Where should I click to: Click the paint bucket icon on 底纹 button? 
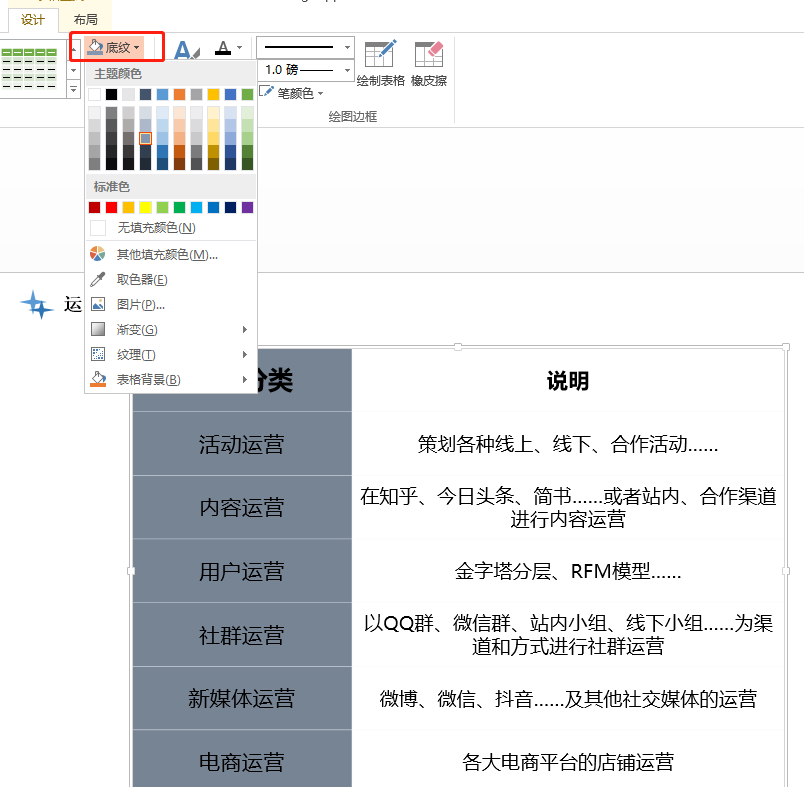coord(95,47)
